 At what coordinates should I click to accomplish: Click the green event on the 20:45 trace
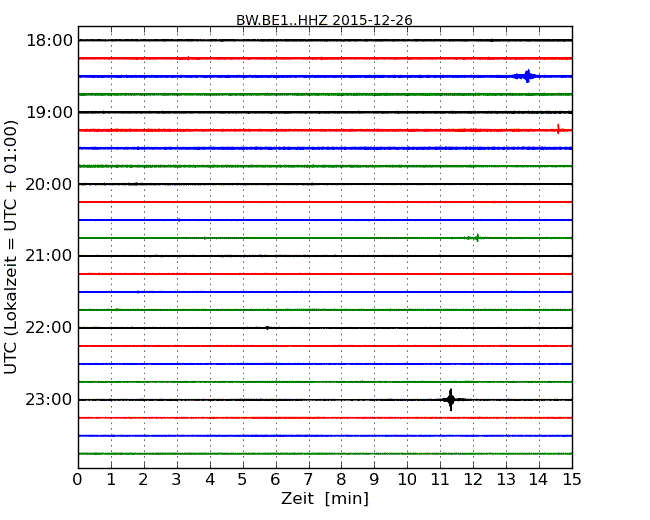point(475,238)
